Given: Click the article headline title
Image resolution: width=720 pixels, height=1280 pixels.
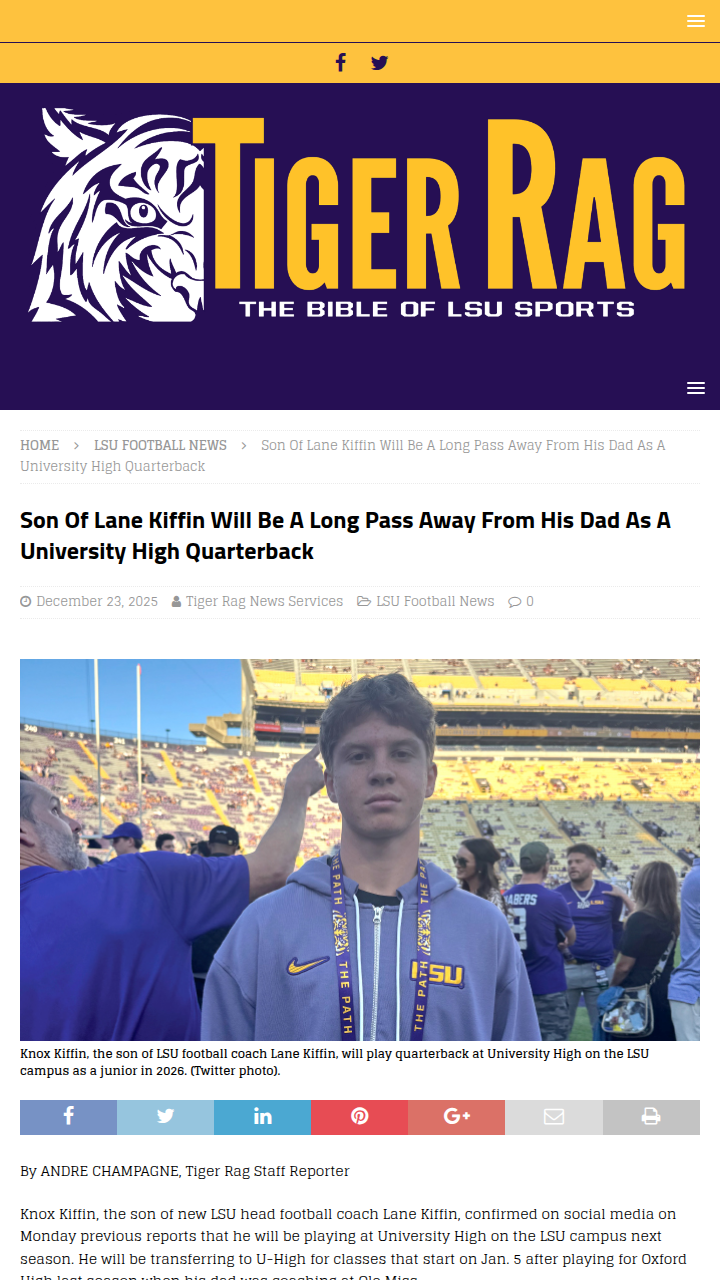Looking at the screenshot, I should coord(345,536).
